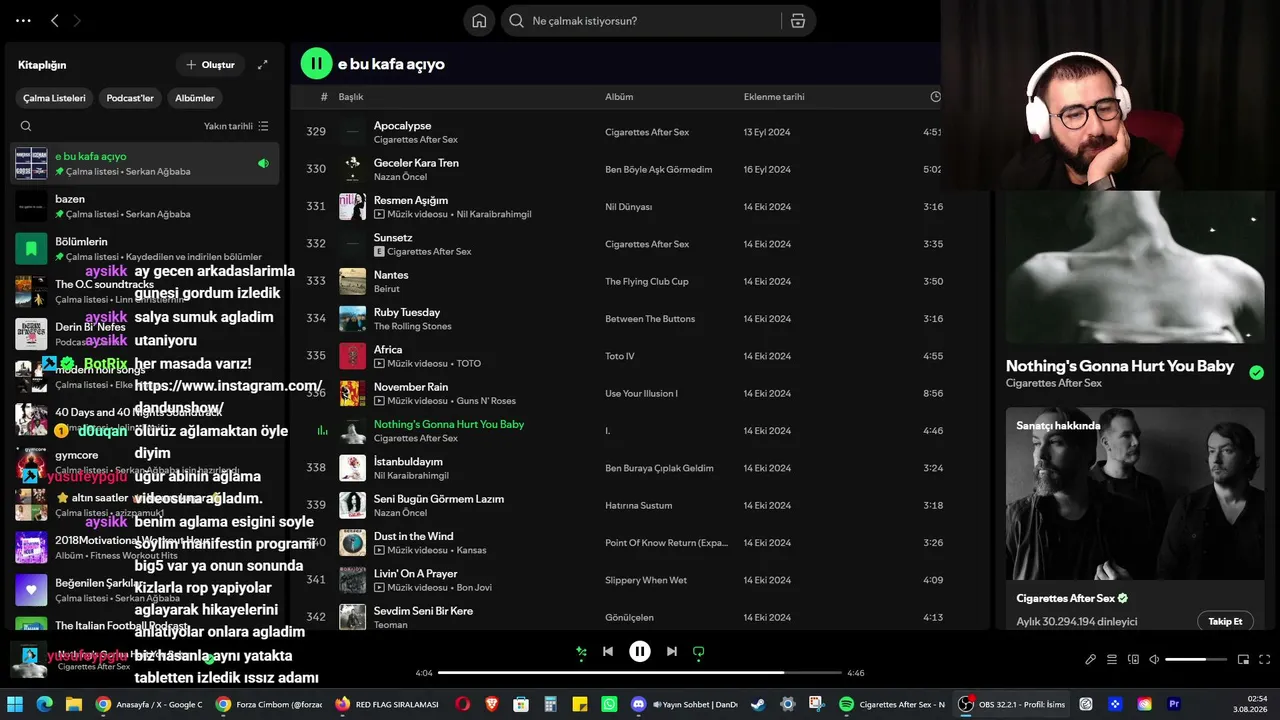
Task: Expand the library with the arrows icon
Action: coord(263,65)
